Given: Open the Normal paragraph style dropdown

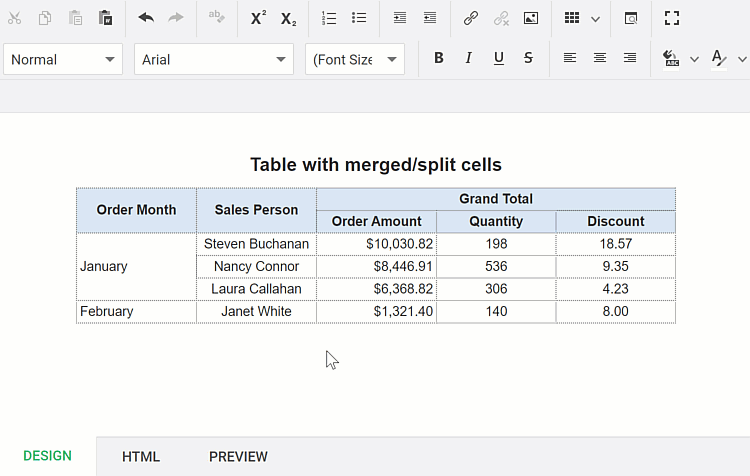Looking at the screenshot, I should pyautogui.click(x=63, y=59).
